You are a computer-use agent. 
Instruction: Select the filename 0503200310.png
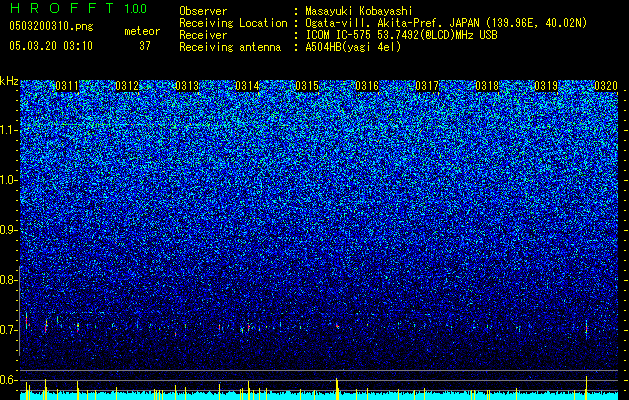51,26
